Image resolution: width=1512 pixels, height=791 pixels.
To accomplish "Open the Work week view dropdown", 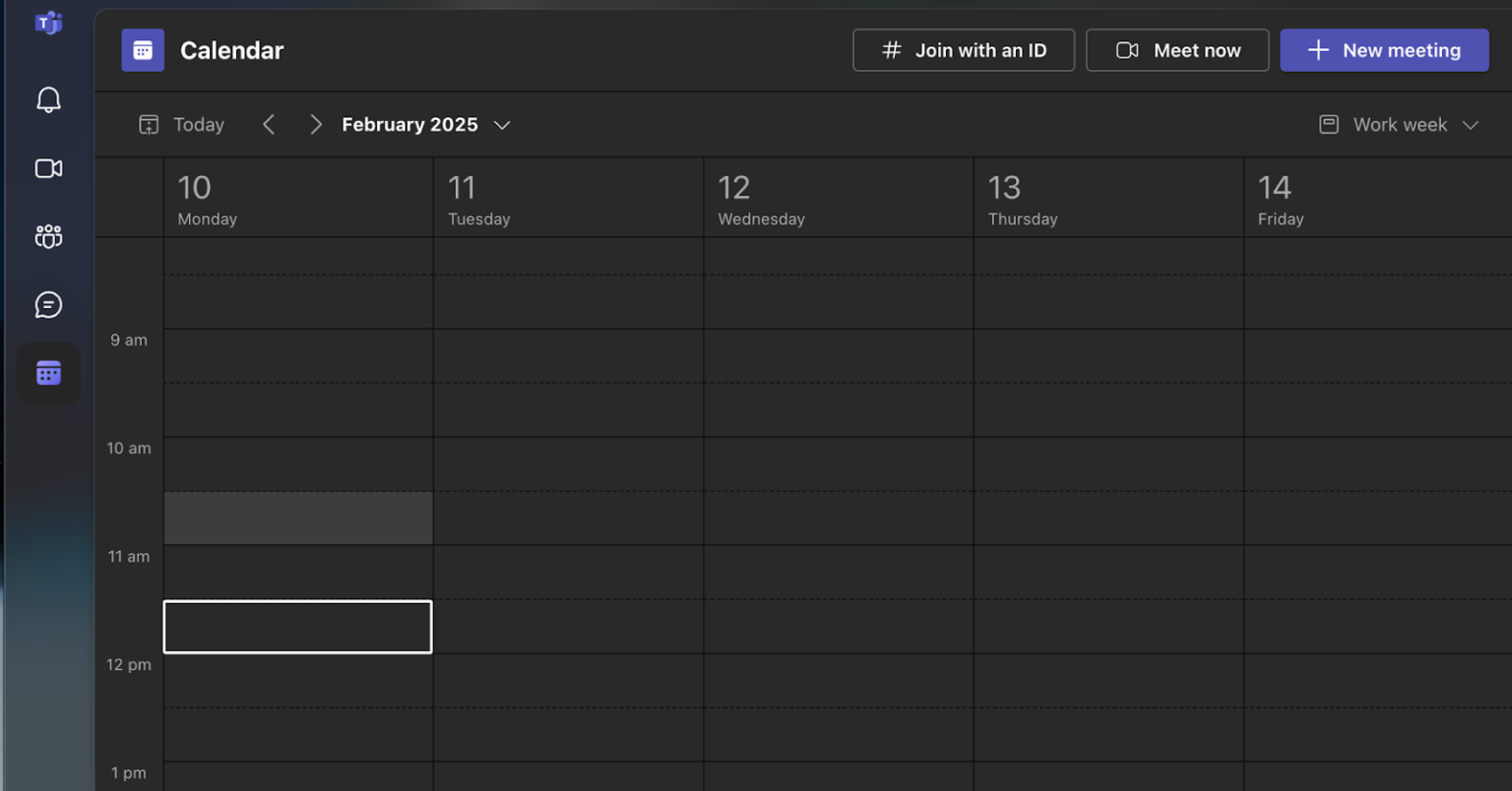I will point(1399,124).
